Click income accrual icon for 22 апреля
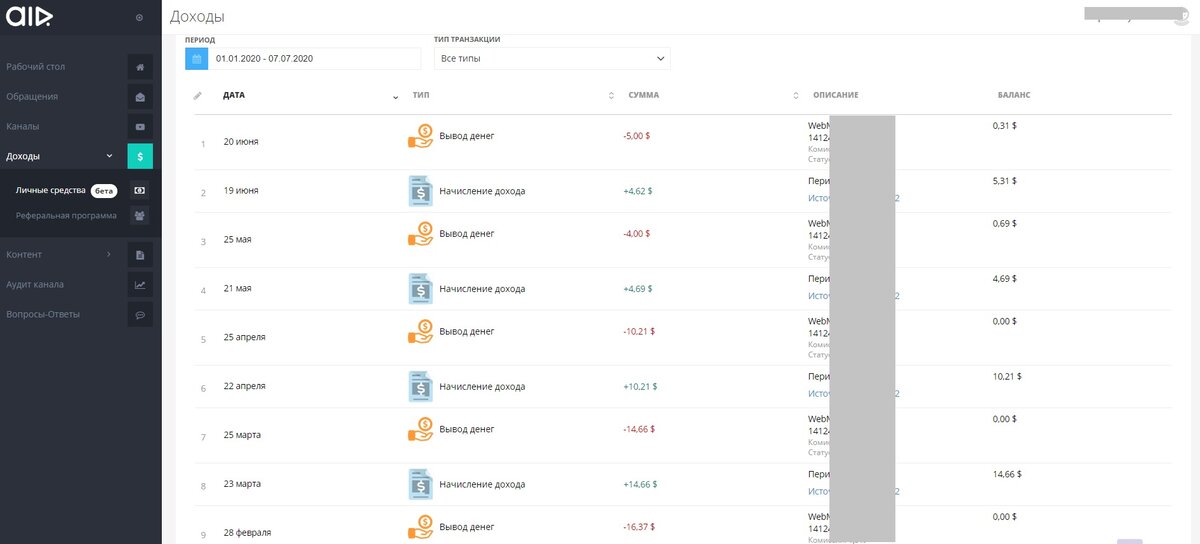The image size is (1200, 544). click(x=420, y=387)
